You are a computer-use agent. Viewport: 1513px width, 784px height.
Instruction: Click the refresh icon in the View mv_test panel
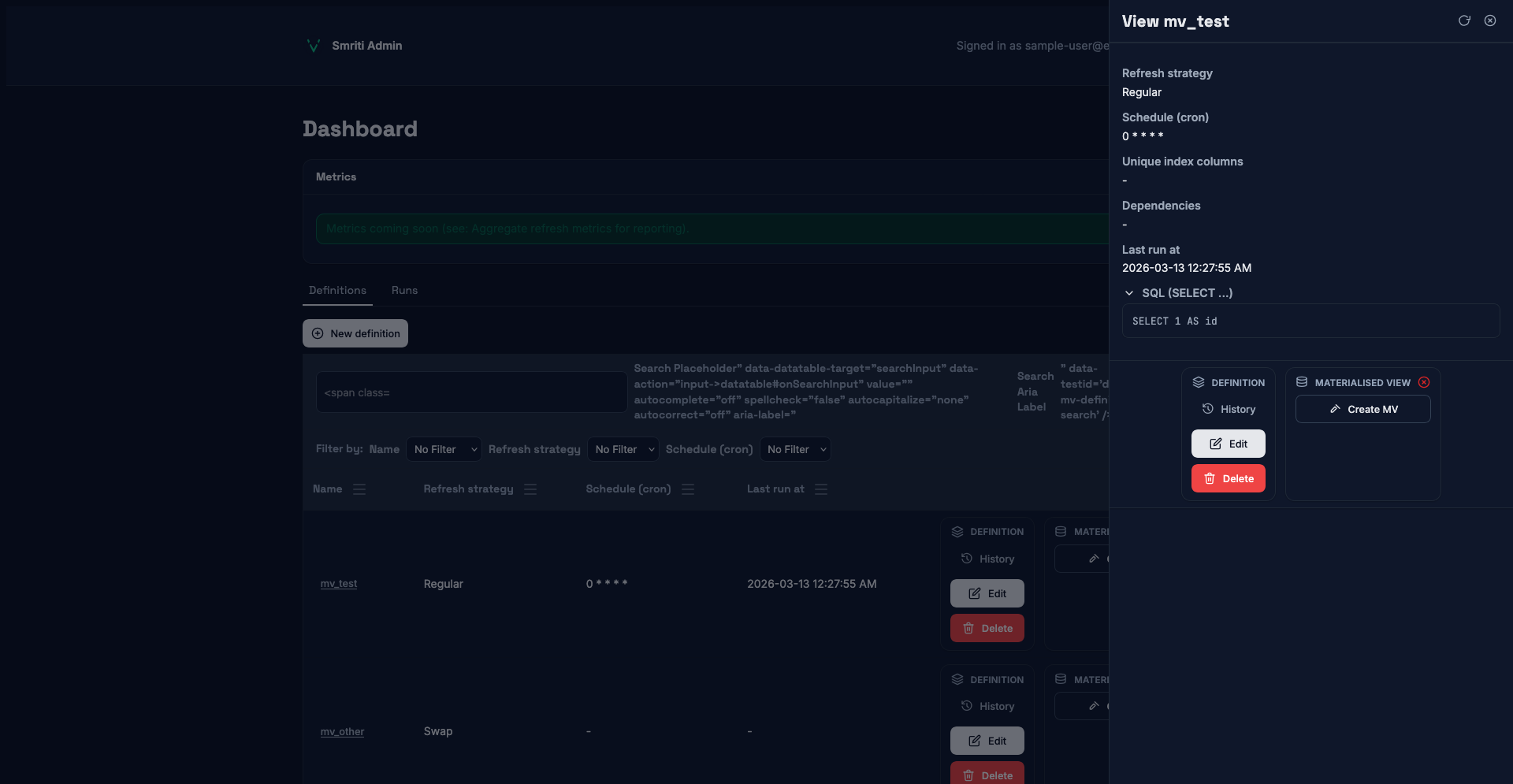tap(1464, 21)
